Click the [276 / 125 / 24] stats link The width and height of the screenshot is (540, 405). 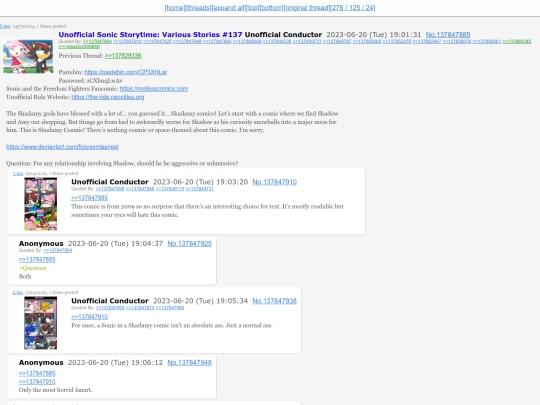tap(353, 8)
